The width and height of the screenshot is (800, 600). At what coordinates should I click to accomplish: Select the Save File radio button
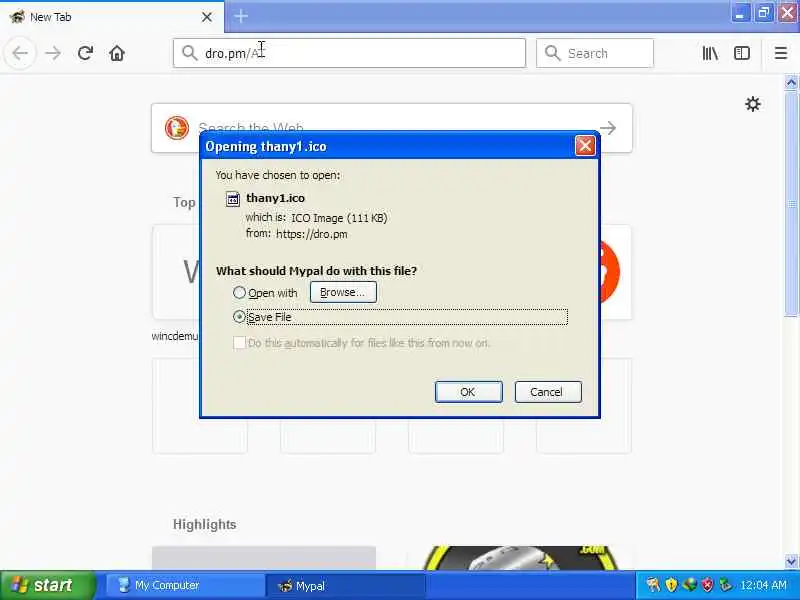239,316
